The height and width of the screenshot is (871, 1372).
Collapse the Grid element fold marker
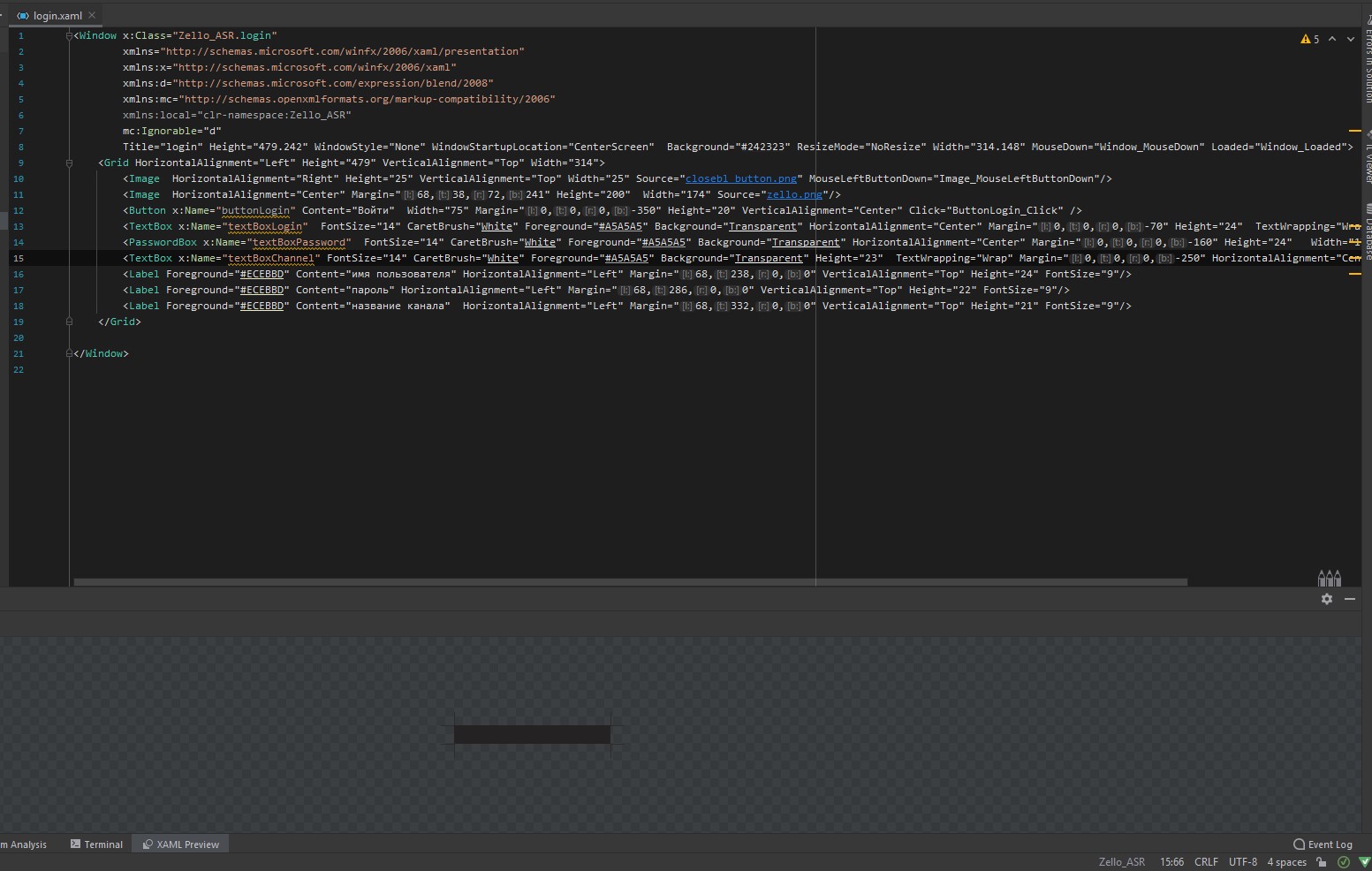click(x=69, y=163)
